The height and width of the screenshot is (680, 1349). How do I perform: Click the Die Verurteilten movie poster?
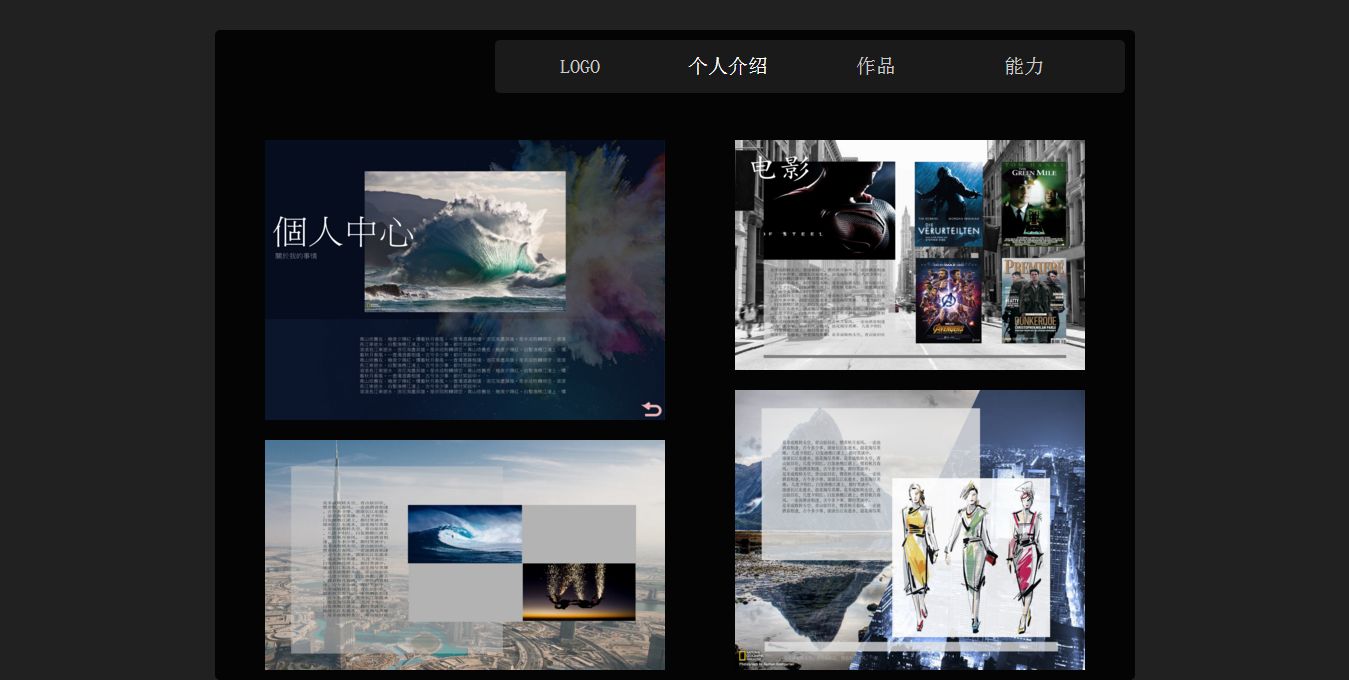point(949,205)
